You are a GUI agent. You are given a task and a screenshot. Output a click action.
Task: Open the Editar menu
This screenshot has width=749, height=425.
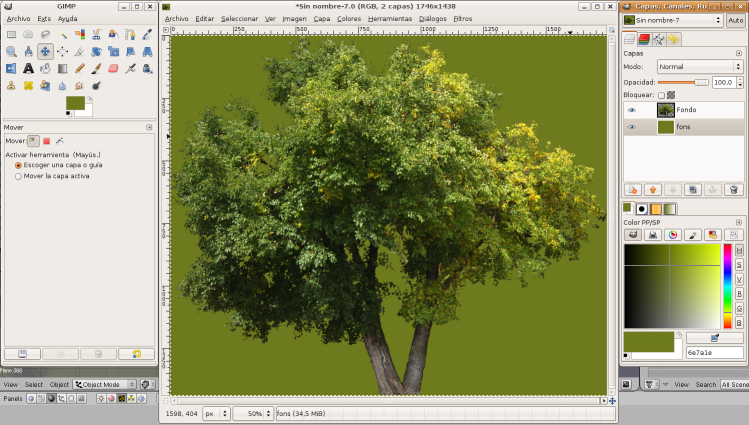[204, 19]
